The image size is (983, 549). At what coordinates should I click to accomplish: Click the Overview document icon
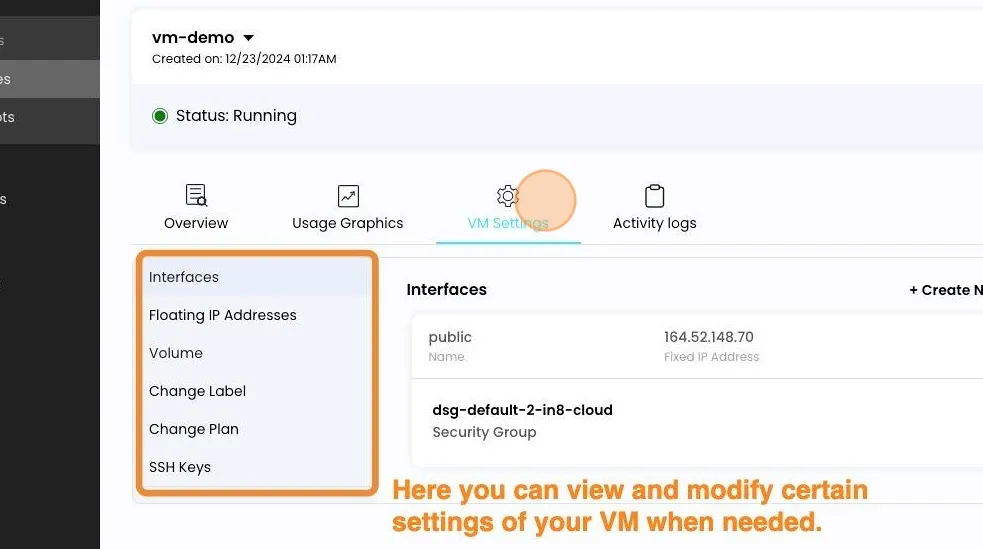(196, 196)
